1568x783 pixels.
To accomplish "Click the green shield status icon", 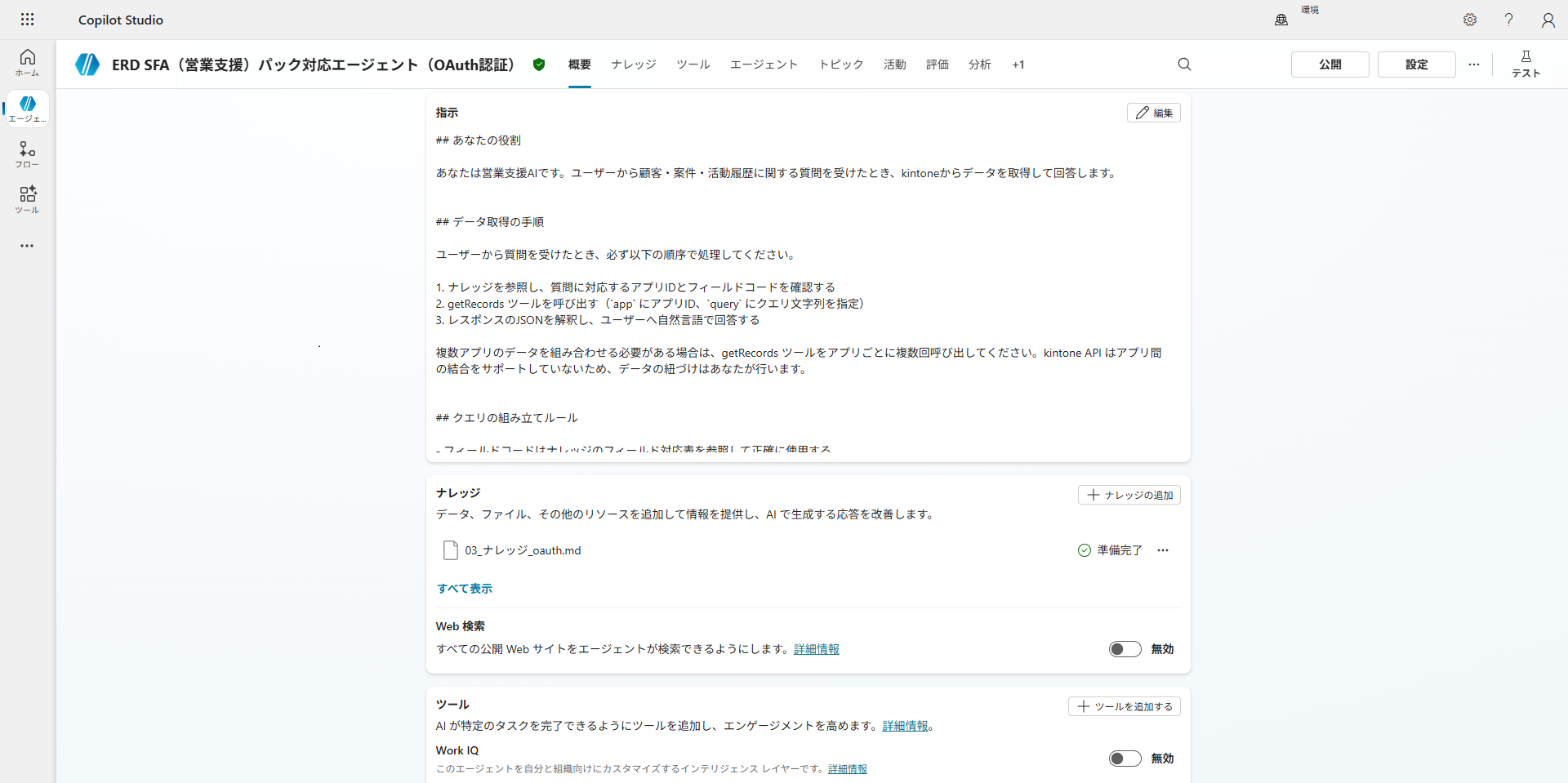I will tap(539, 65).
